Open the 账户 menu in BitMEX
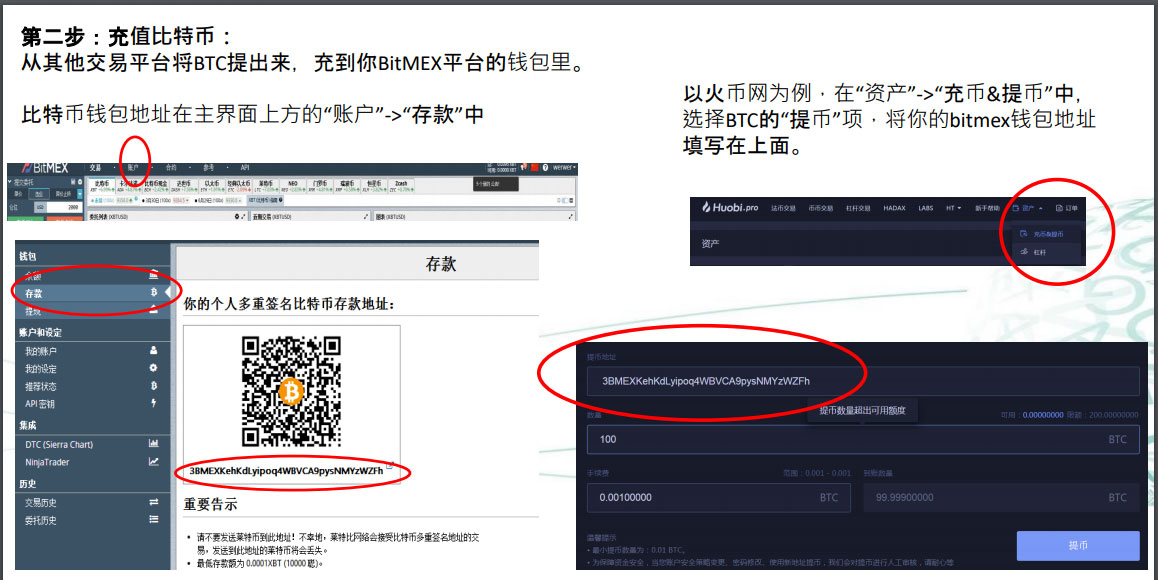This screenshot has width=1158, height=580. 133,168
